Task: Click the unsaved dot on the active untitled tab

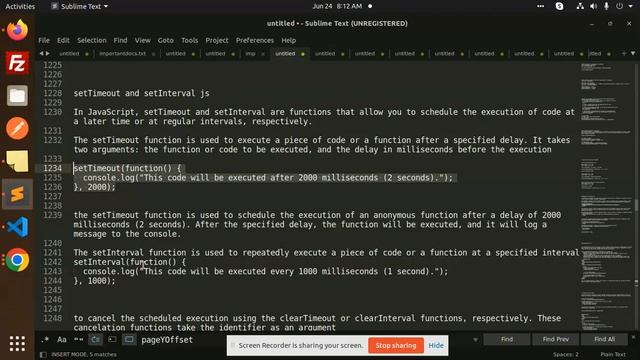Action: pyautogui.click(x=303, y=54)
